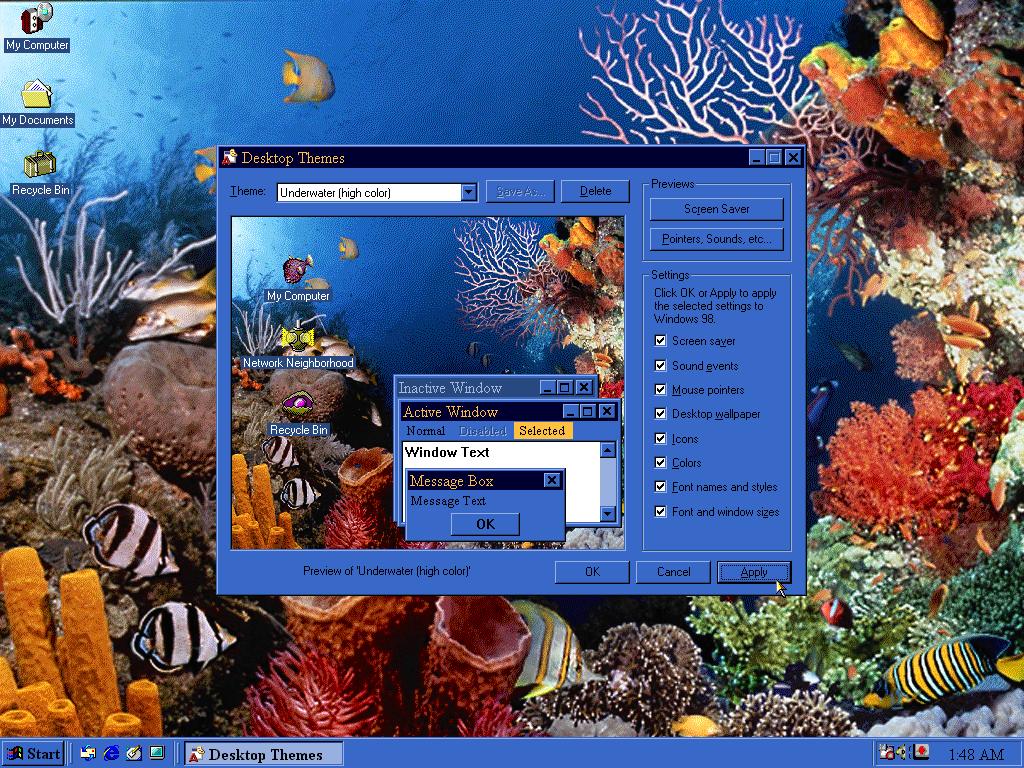The image size is (1024, 768).
Task: Click the Desktop Themes title bar icon
Action: 229,157
